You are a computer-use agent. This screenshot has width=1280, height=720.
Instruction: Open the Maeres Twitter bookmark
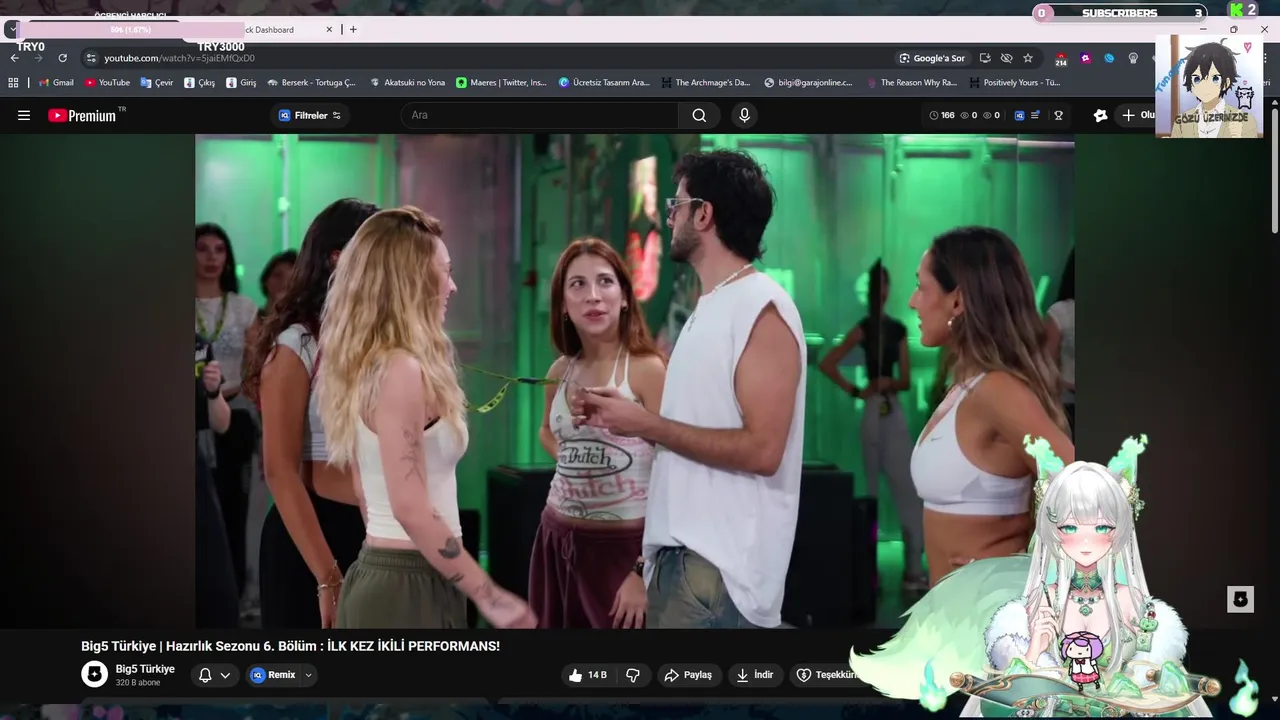coord(501,83)
